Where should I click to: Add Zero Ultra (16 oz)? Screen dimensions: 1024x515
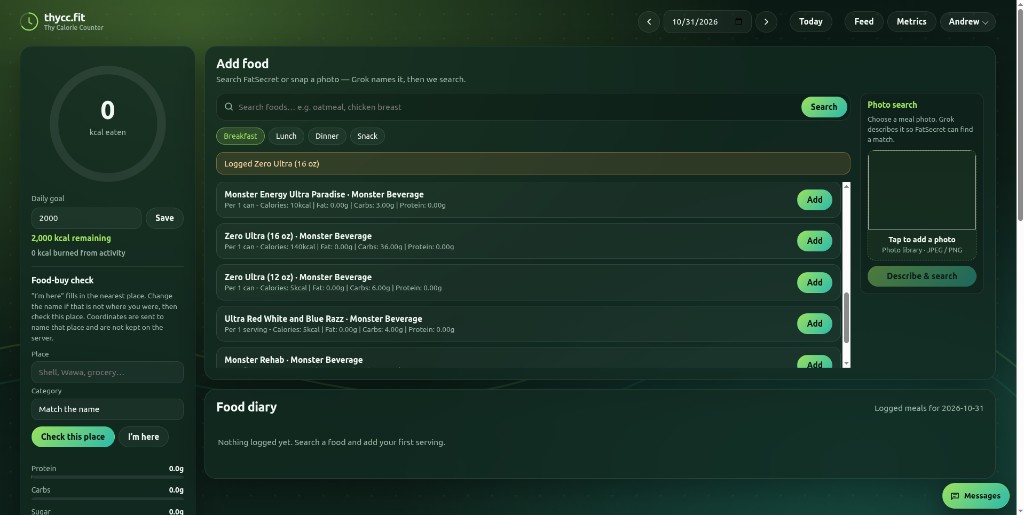tap(814, 241)
